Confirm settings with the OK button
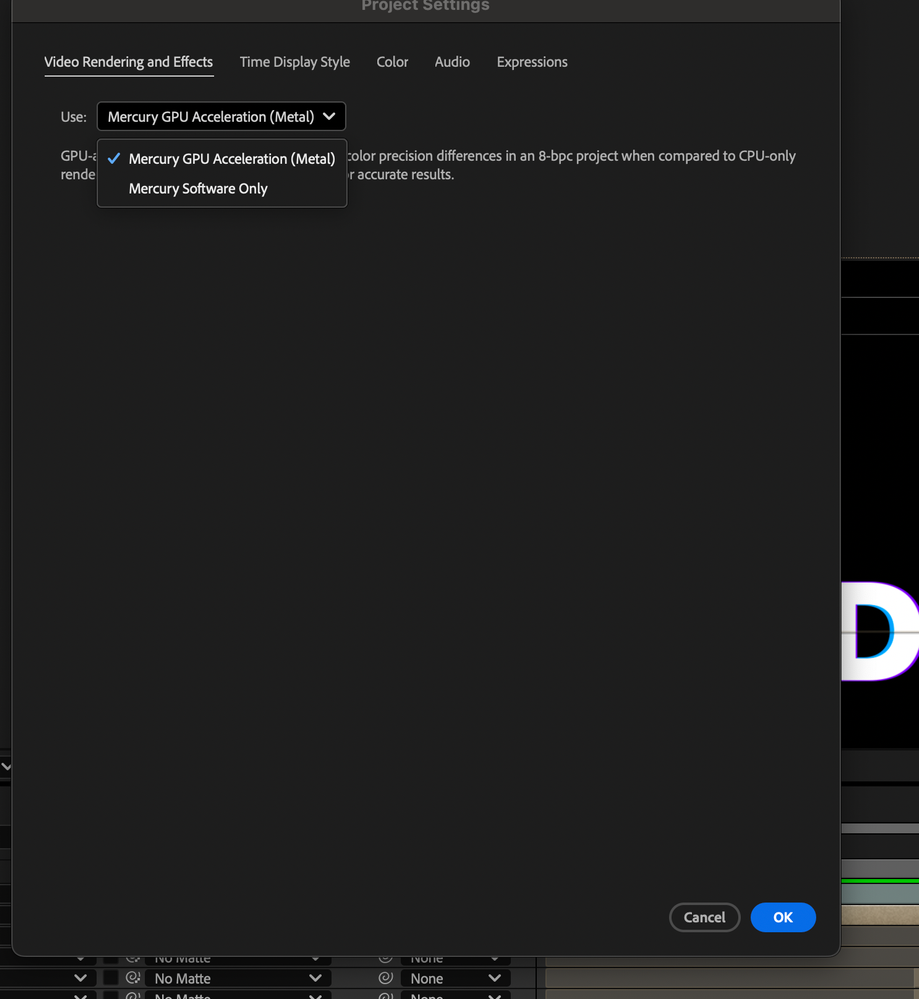Image resolution: width=919 pixels, height=999 pixels. point(783,917)
